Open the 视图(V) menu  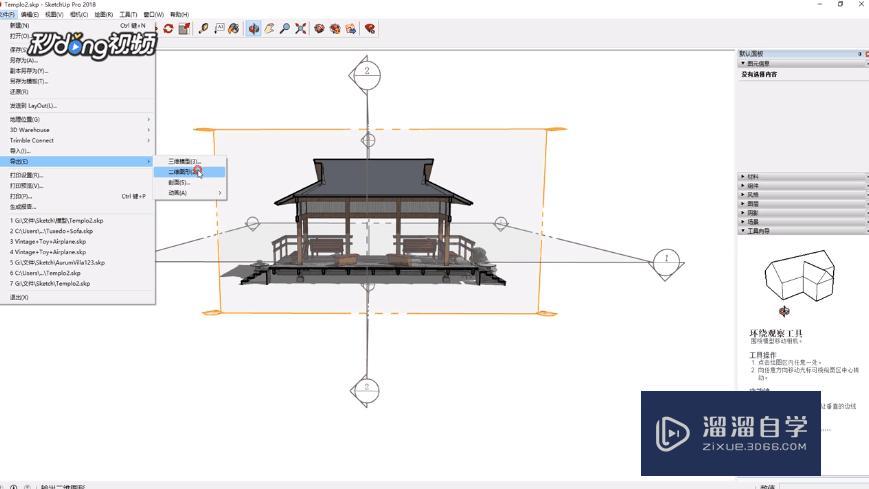[x=54, y=14]
